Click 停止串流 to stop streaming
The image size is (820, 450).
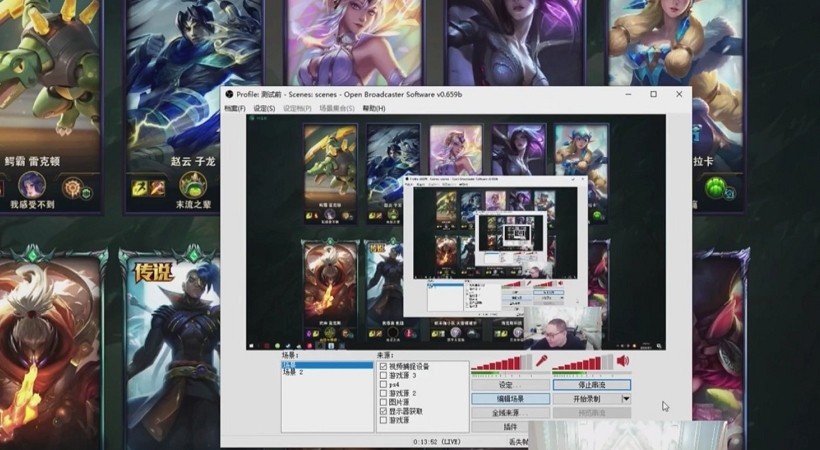click(x=592, y=385)
